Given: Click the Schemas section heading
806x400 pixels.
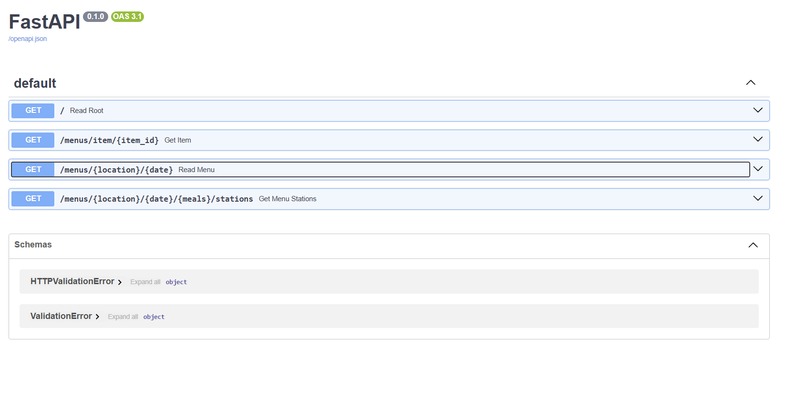Looking at the screenshot, I should [x=33, y=245].
